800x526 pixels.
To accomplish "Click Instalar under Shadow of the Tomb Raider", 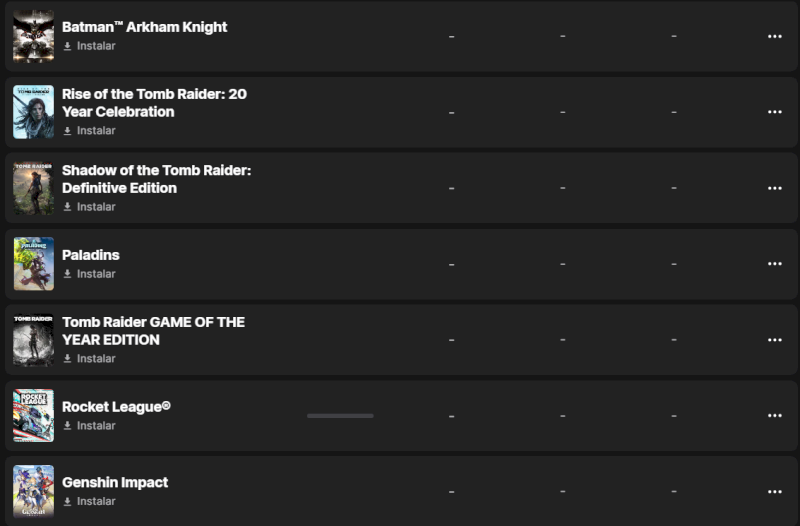I will [x=96, y=207].
